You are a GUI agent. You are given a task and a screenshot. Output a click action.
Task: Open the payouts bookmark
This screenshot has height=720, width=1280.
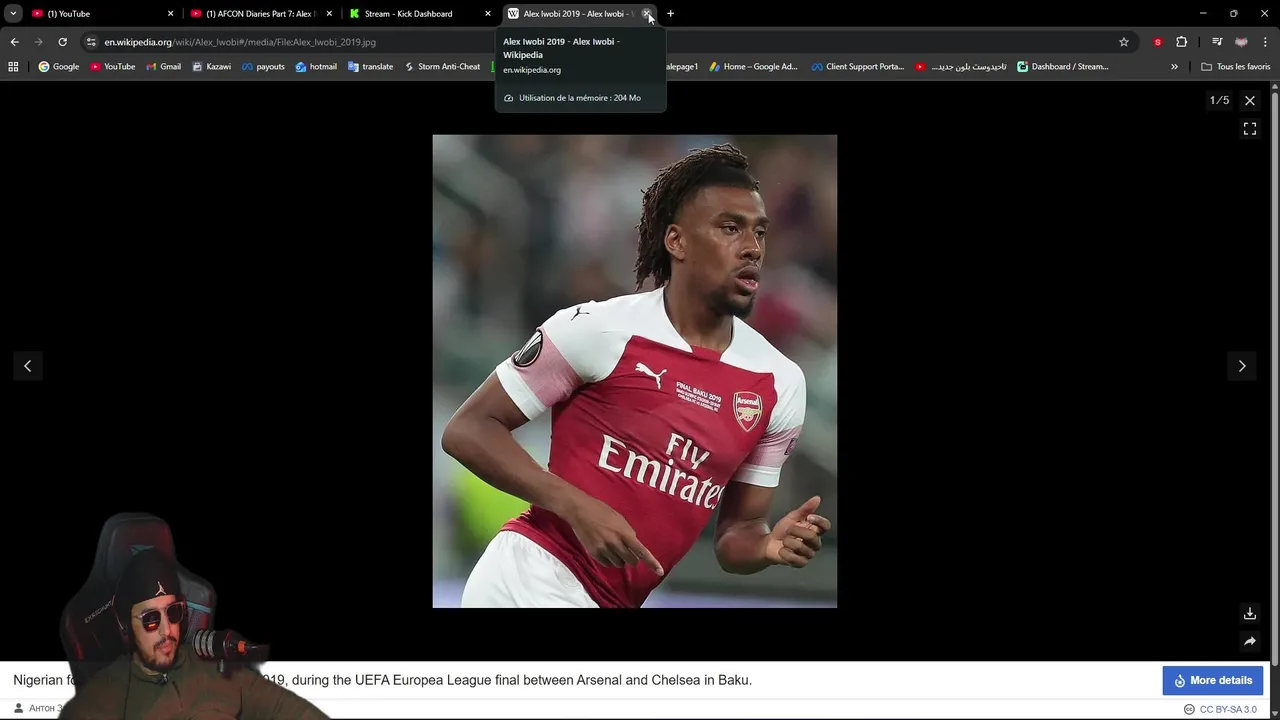tap(263, 67)
